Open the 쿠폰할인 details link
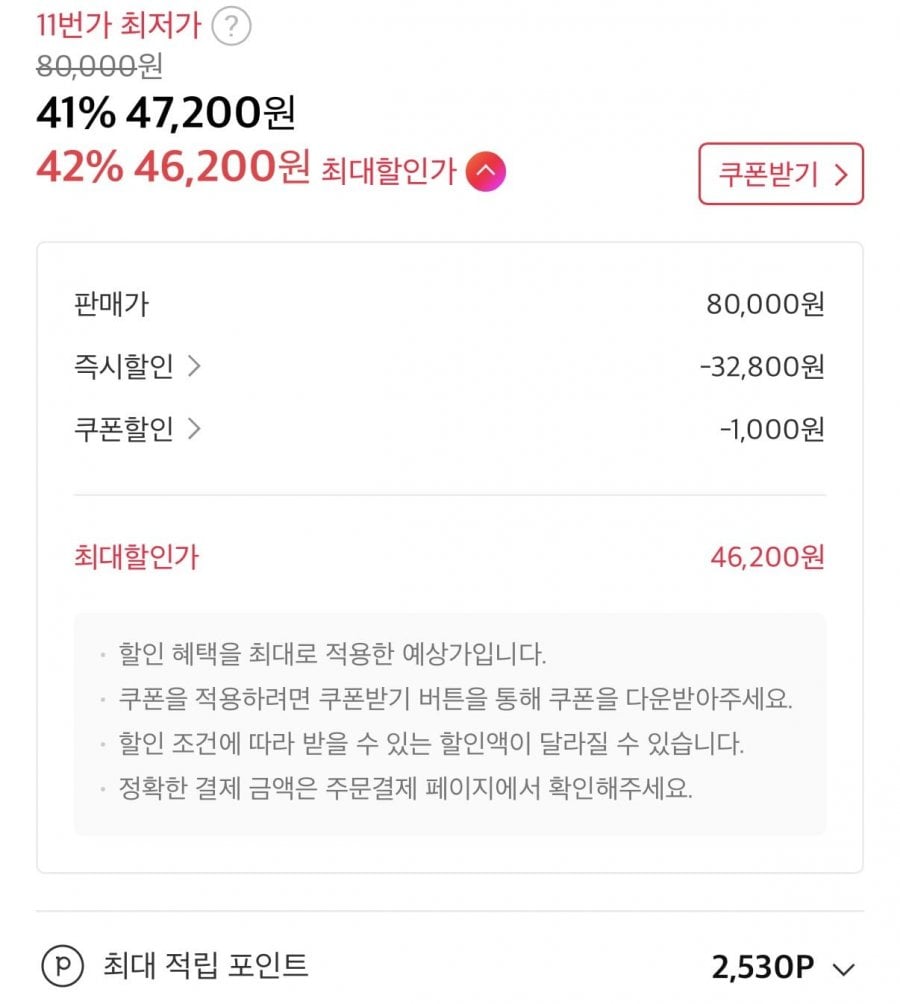This screenshot has height=1004, width=900. [x=124, y=429]
